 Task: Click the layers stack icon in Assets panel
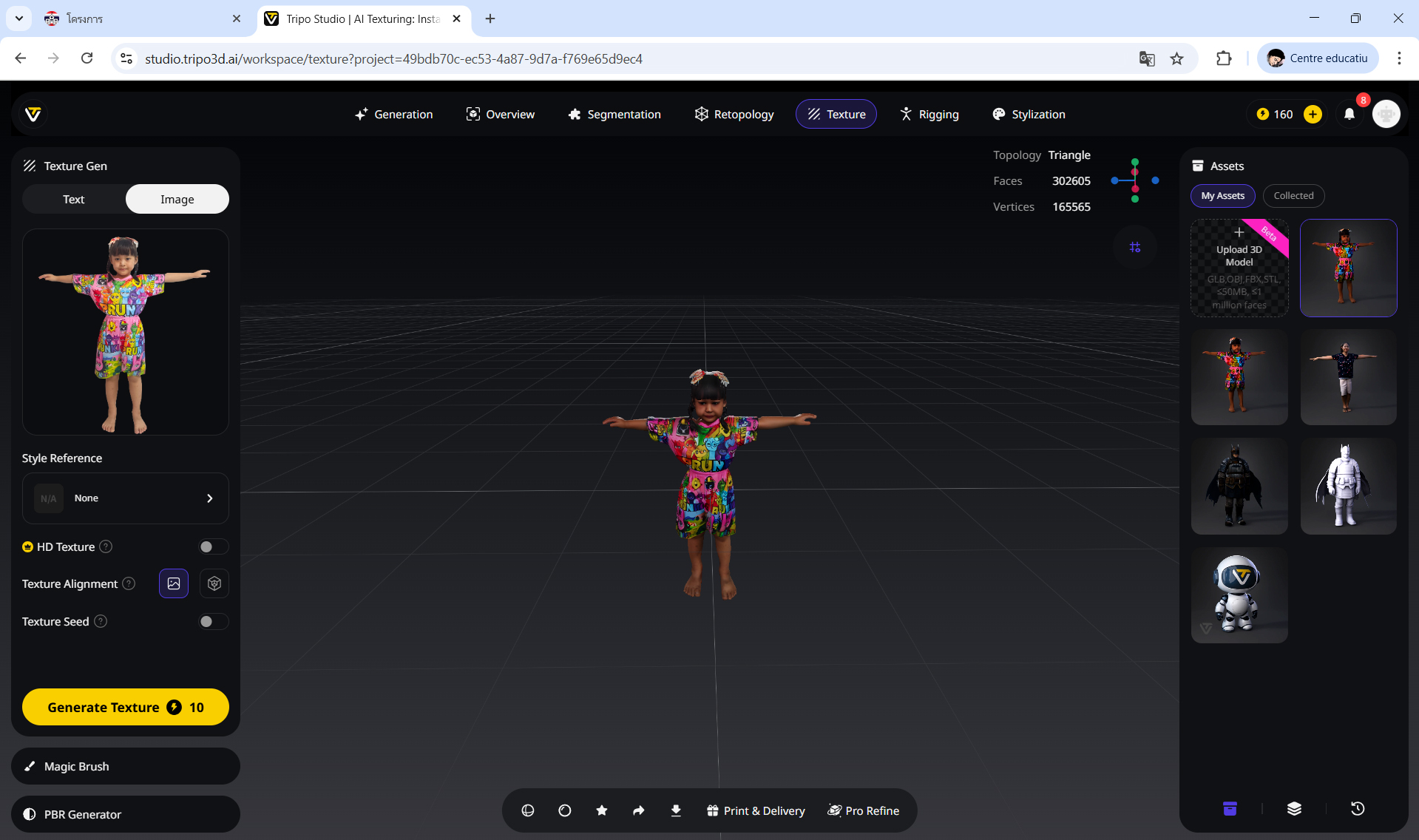point(1294,809)
